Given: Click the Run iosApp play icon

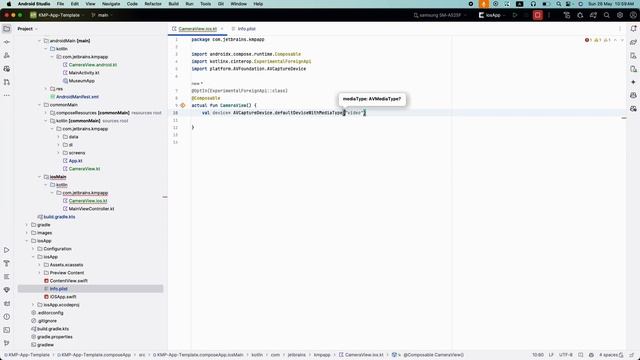Looking at the screenshot, I should pos(515,15).
